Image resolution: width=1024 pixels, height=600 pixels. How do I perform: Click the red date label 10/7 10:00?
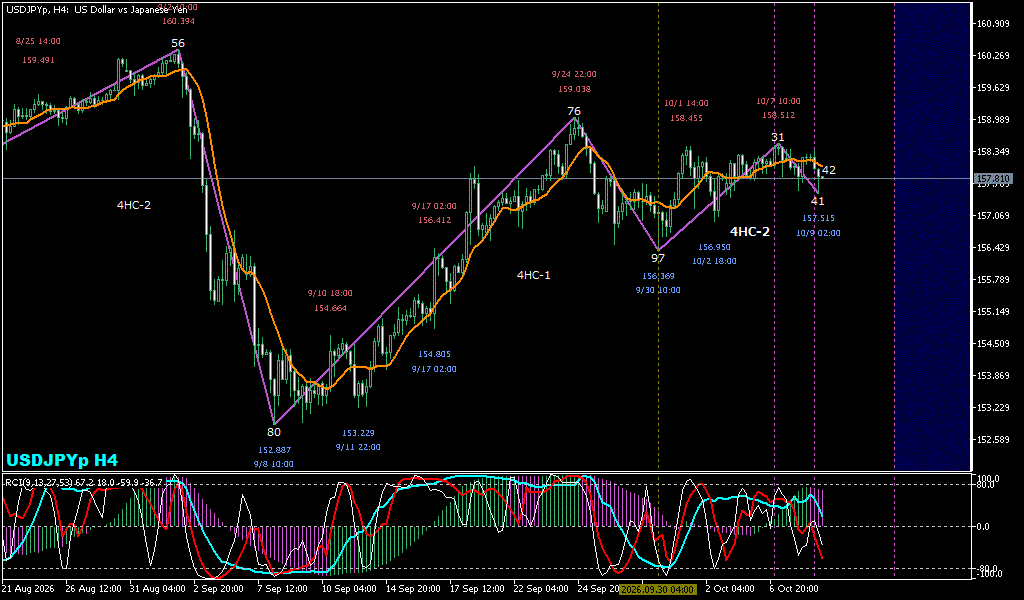pos(778,101)
